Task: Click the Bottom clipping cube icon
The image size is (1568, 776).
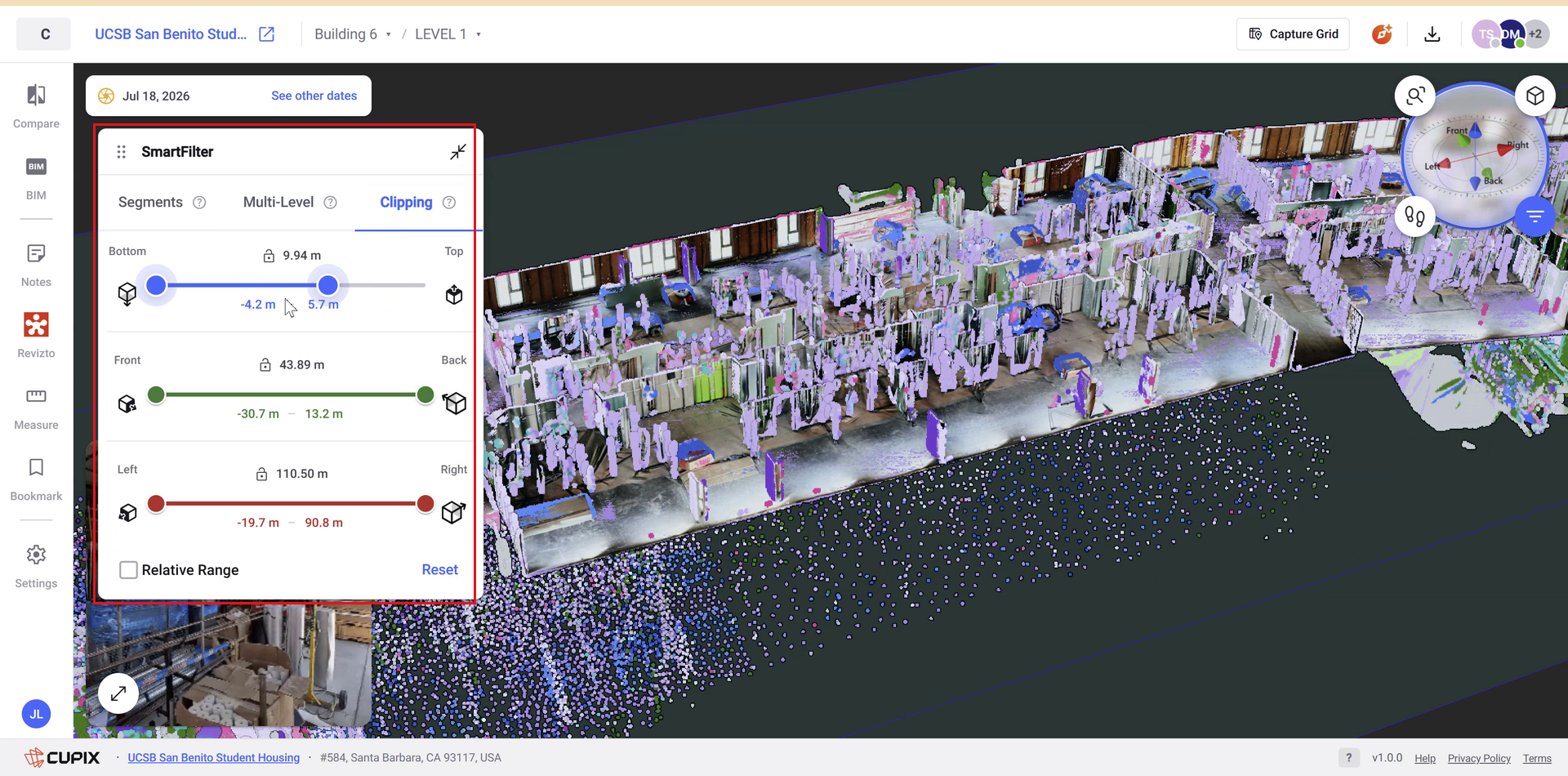Action: (127, 294)
